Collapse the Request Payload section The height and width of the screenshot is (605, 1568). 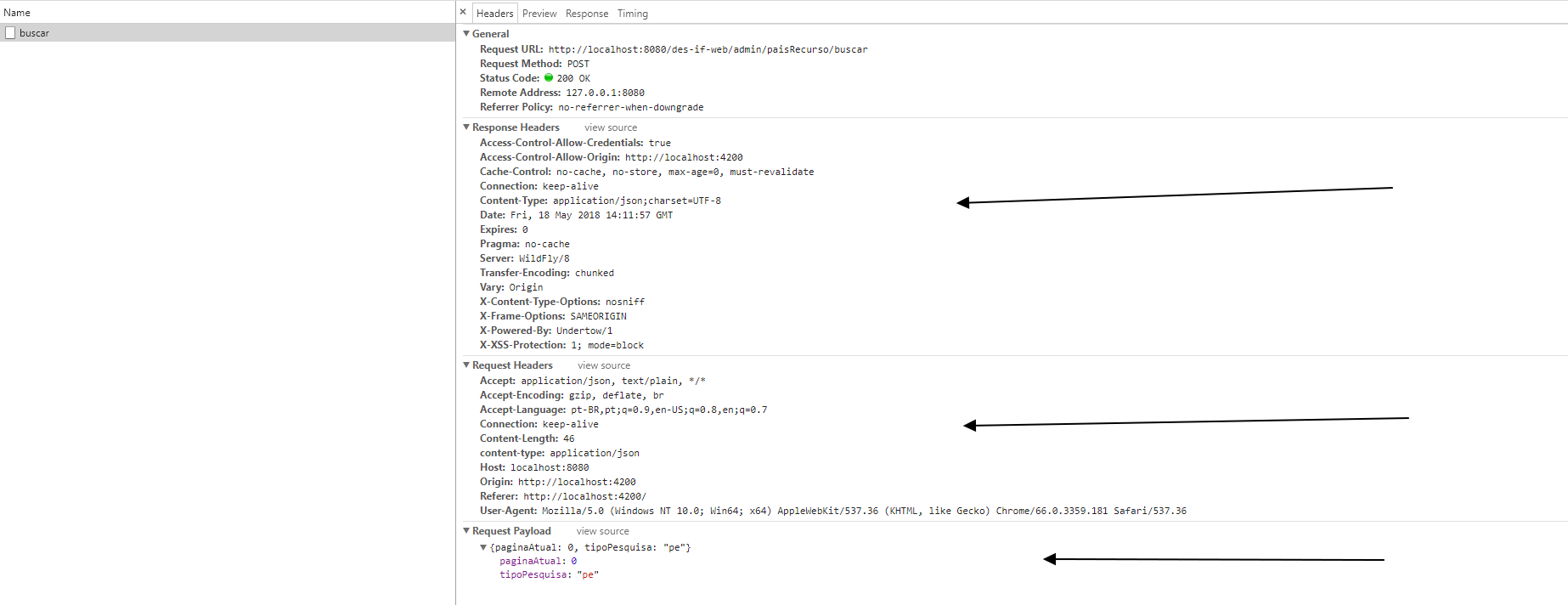pos(466,530)
